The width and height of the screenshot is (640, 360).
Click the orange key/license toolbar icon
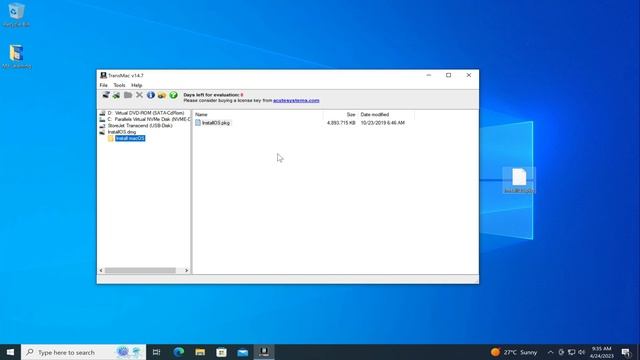tap(162, 95)
